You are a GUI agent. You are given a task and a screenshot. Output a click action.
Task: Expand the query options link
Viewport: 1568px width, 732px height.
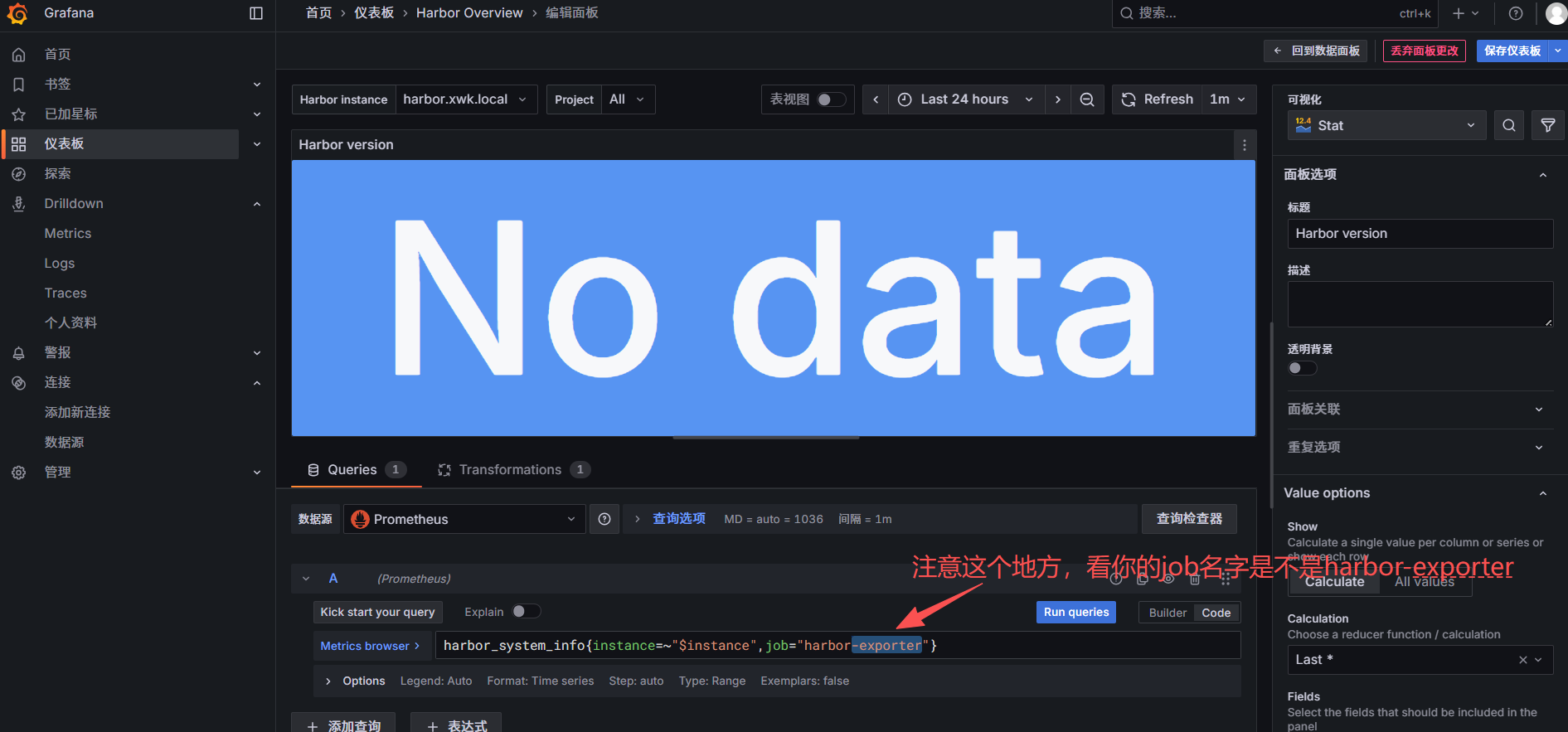[678, 518]
